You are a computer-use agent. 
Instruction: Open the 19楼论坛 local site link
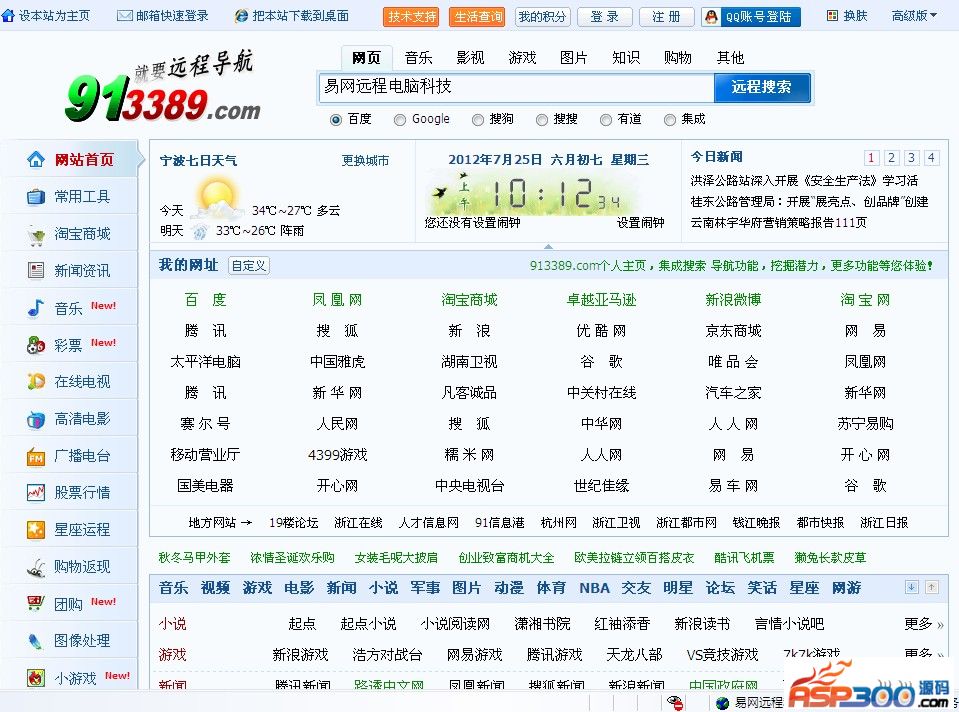pyautogui.click(x=294, y=523)
